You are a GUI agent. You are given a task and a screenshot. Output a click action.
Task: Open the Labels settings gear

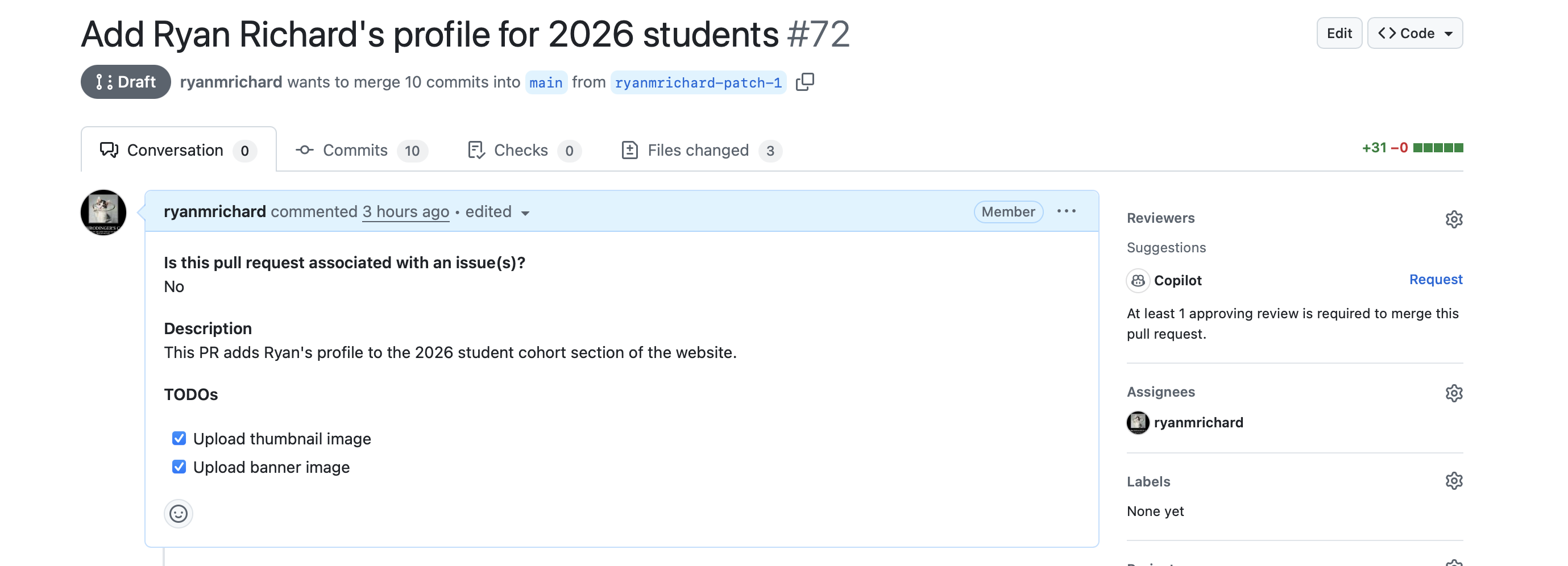pos(1454,481)
